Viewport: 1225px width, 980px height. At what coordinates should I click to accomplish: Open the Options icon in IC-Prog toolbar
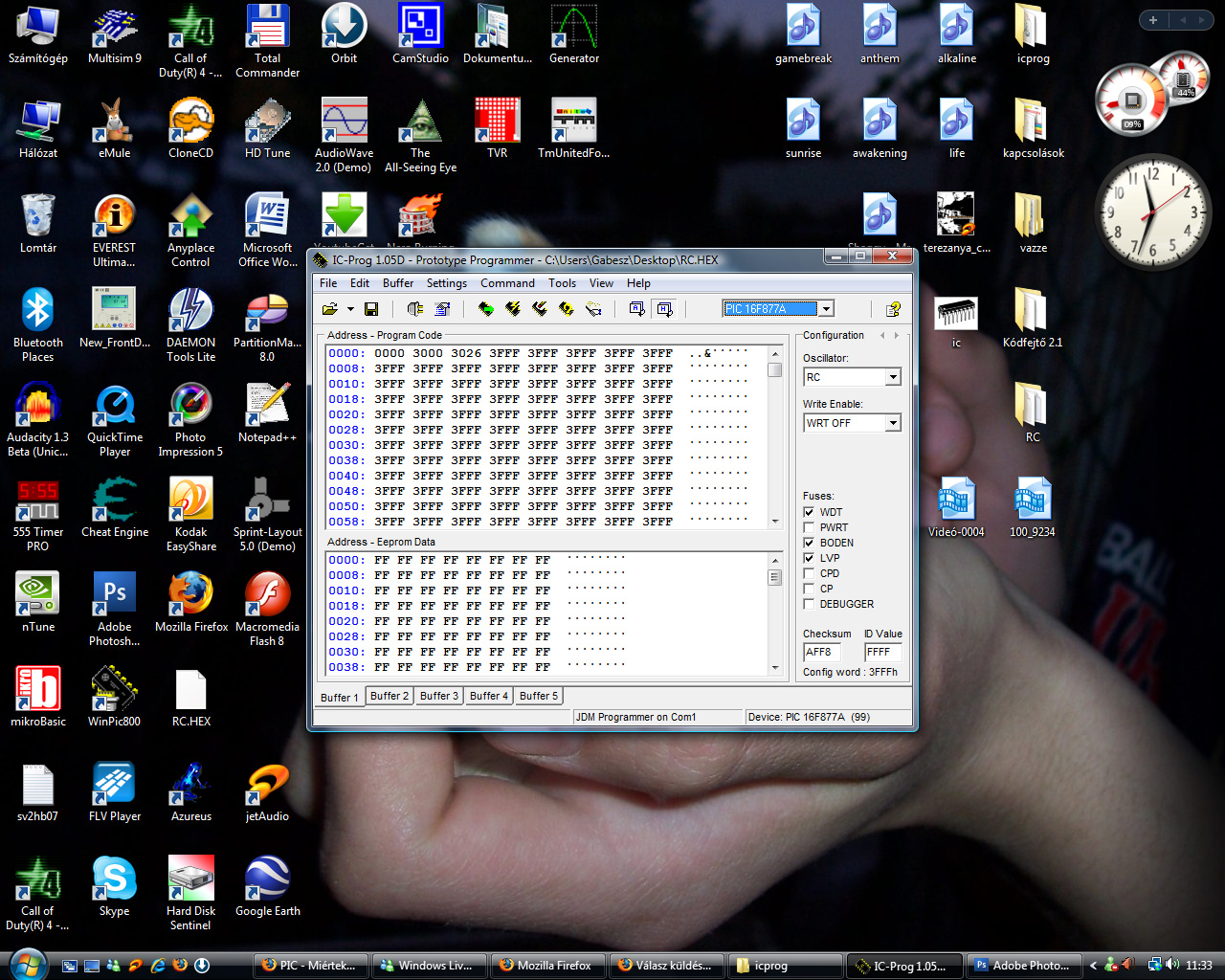point(442,309)
